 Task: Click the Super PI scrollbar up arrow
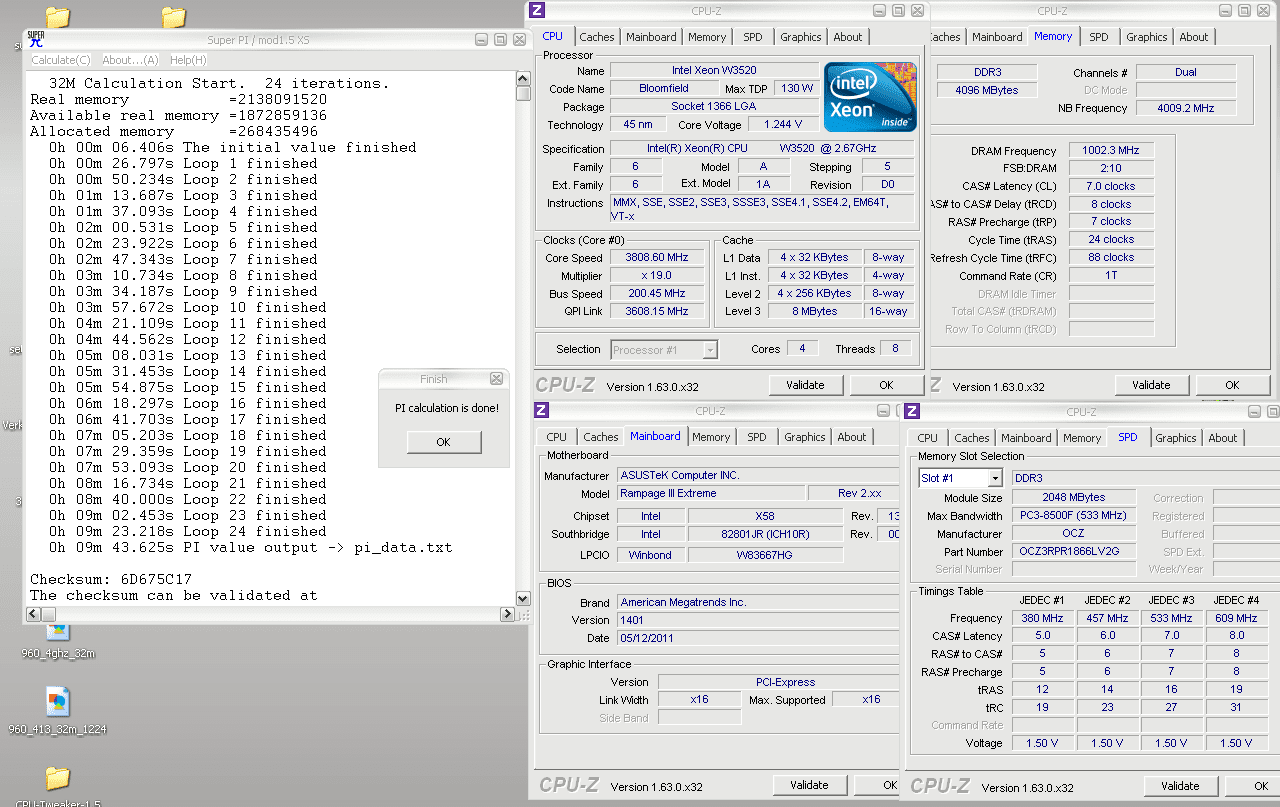click(523, 77)
